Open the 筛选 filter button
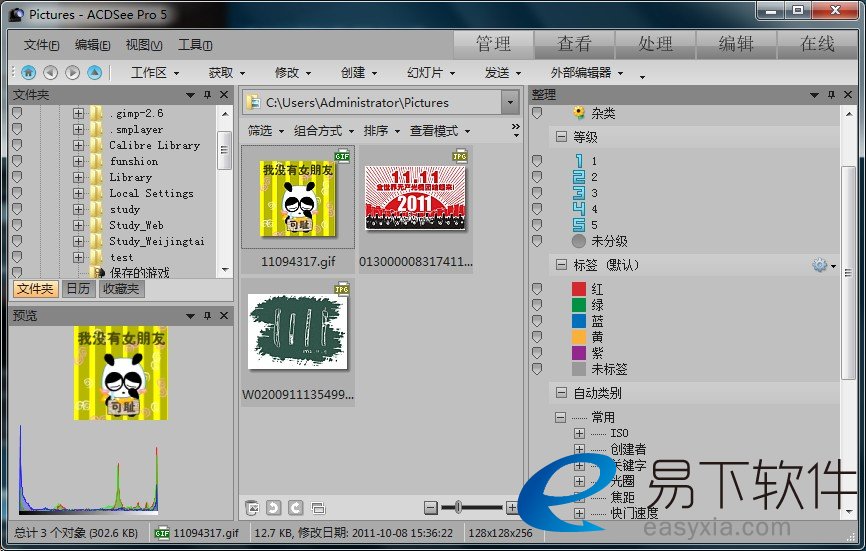866x551 pixels. (265, 131)
